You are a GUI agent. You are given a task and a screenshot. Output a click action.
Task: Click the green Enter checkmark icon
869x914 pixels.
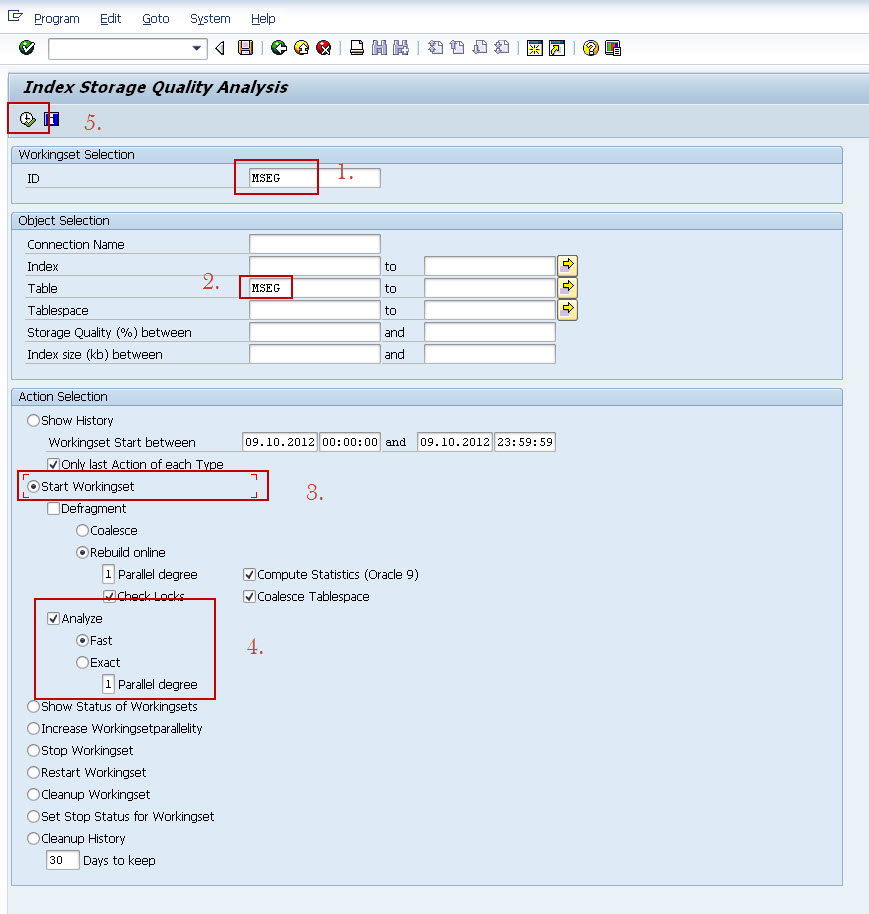pos(27,48)
